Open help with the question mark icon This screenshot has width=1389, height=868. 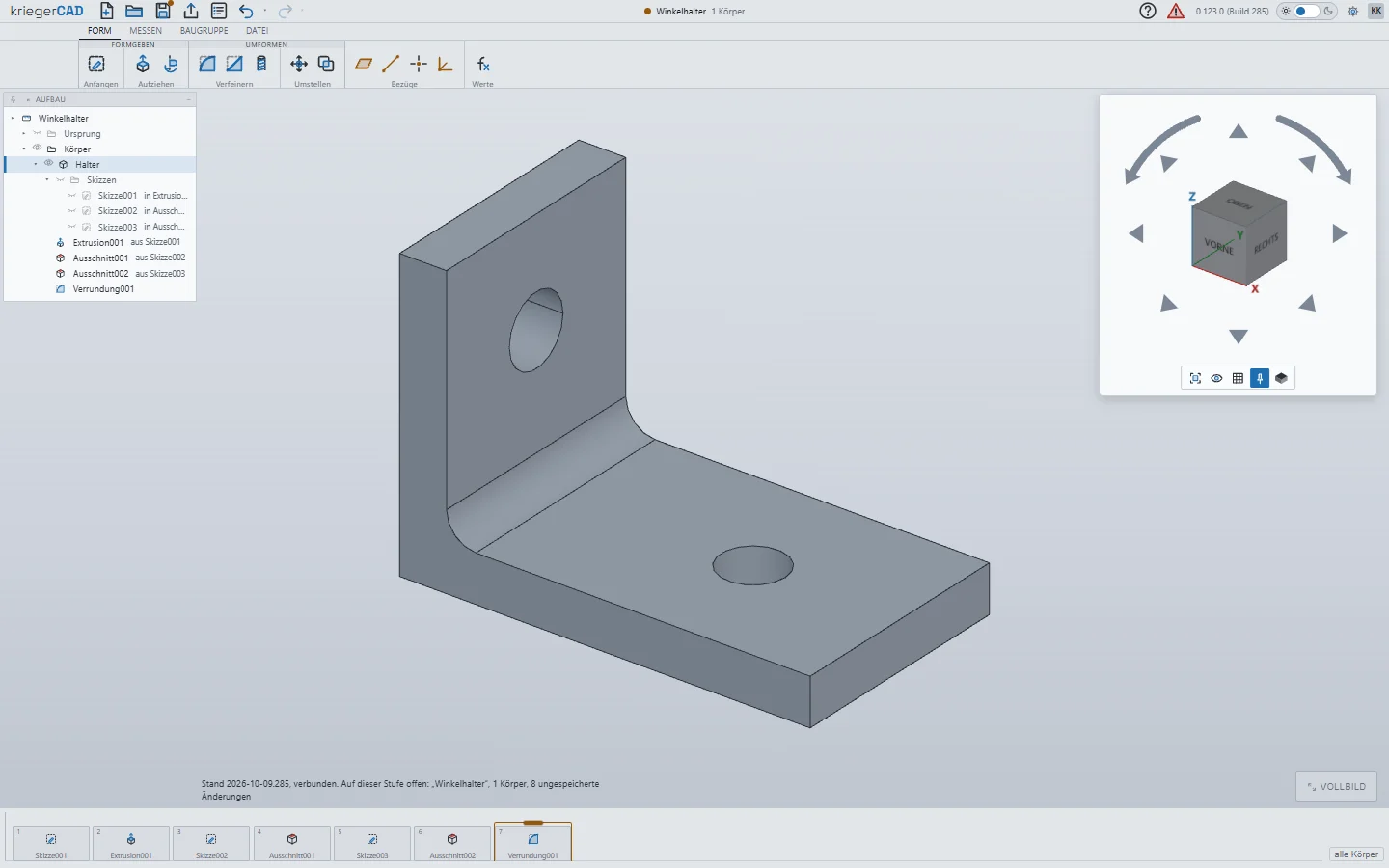(1148, 12)
